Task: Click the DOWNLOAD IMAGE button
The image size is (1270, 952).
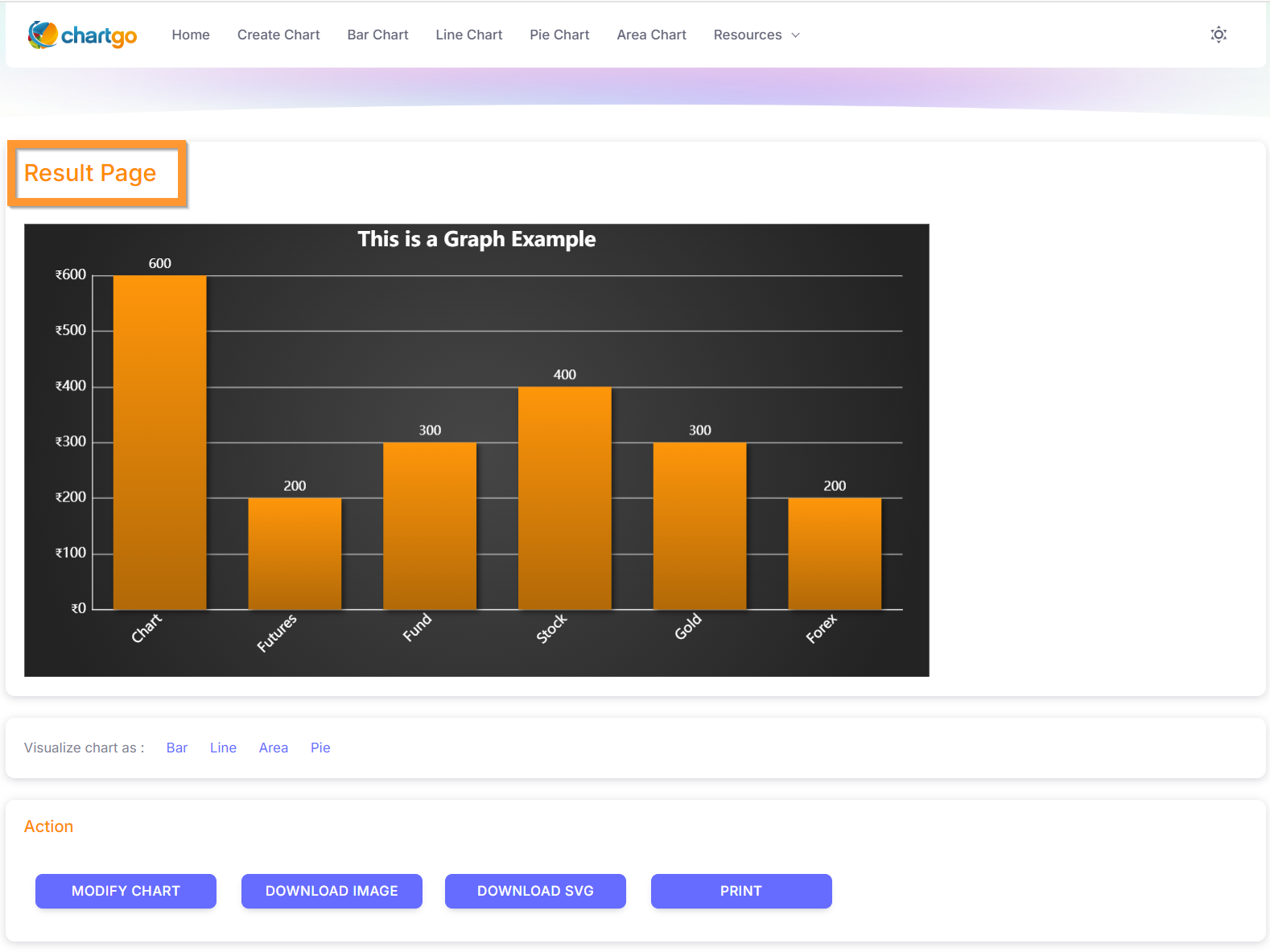Action: (x=332, y=891)
